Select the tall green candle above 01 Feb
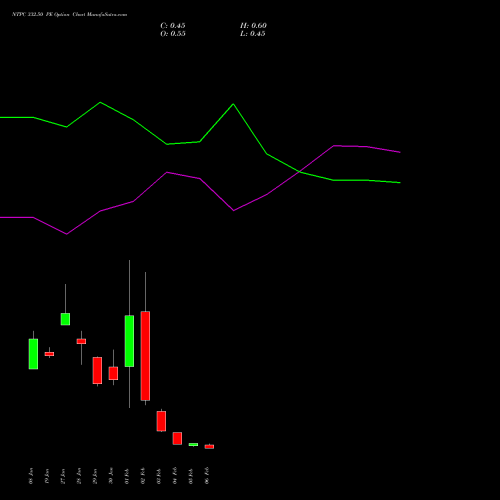Image resolution: width=500 pixels, height=500 pixels. pyautogui.click(x=129, y=341)
